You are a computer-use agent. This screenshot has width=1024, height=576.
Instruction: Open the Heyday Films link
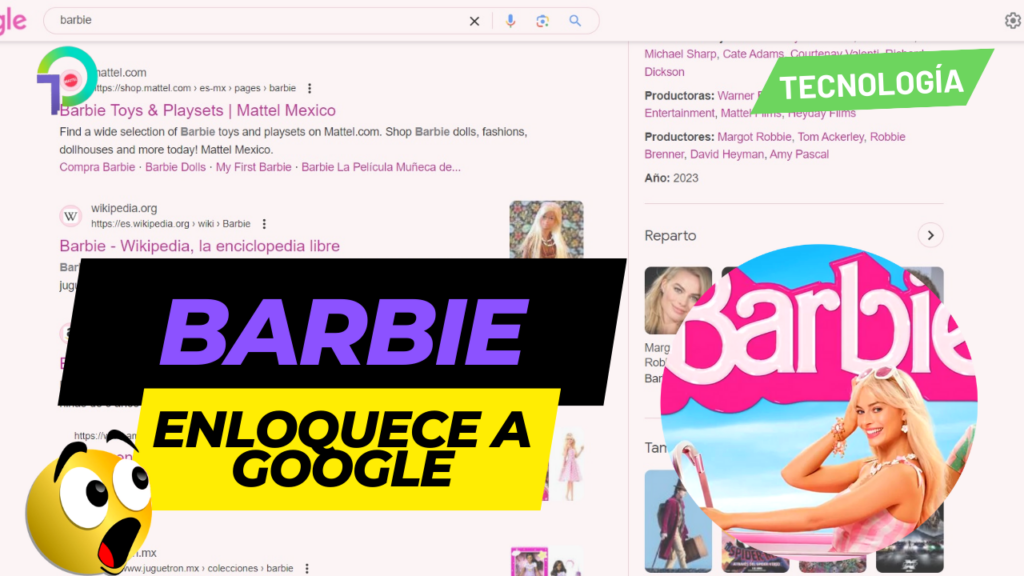click(x=822, y=114)
